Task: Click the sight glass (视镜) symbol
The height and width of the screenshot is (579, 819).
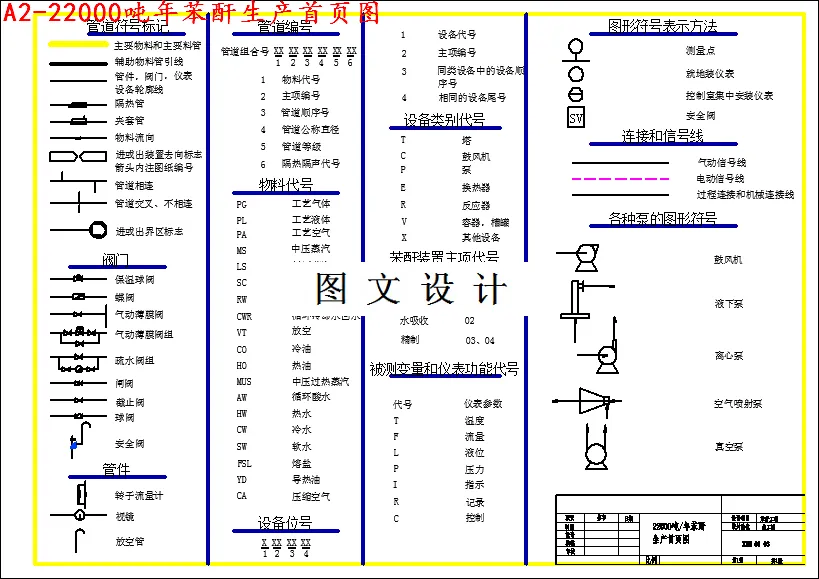Action: [80, 513]
